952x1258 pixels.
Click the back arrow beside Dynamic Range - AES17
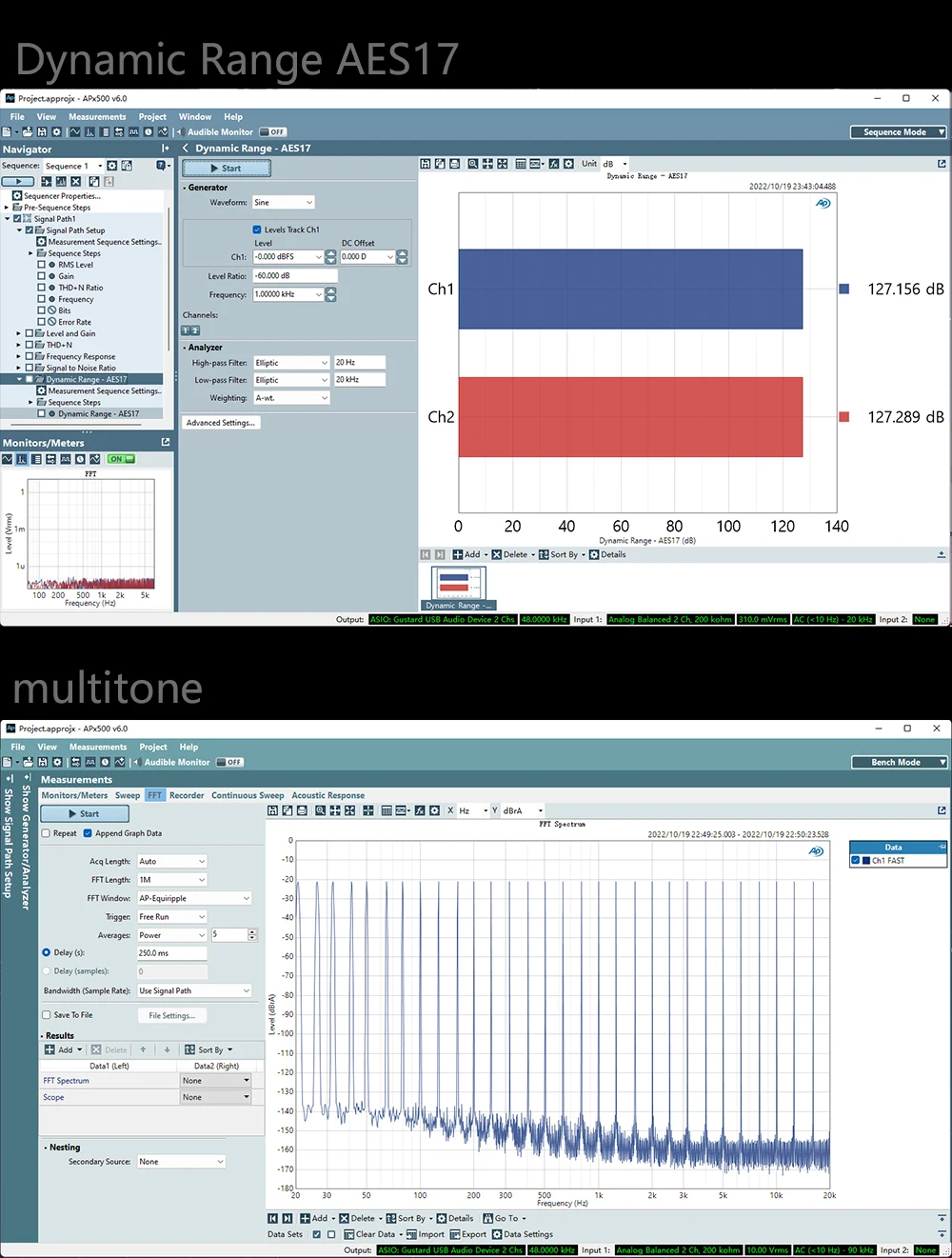pos(187,149)
